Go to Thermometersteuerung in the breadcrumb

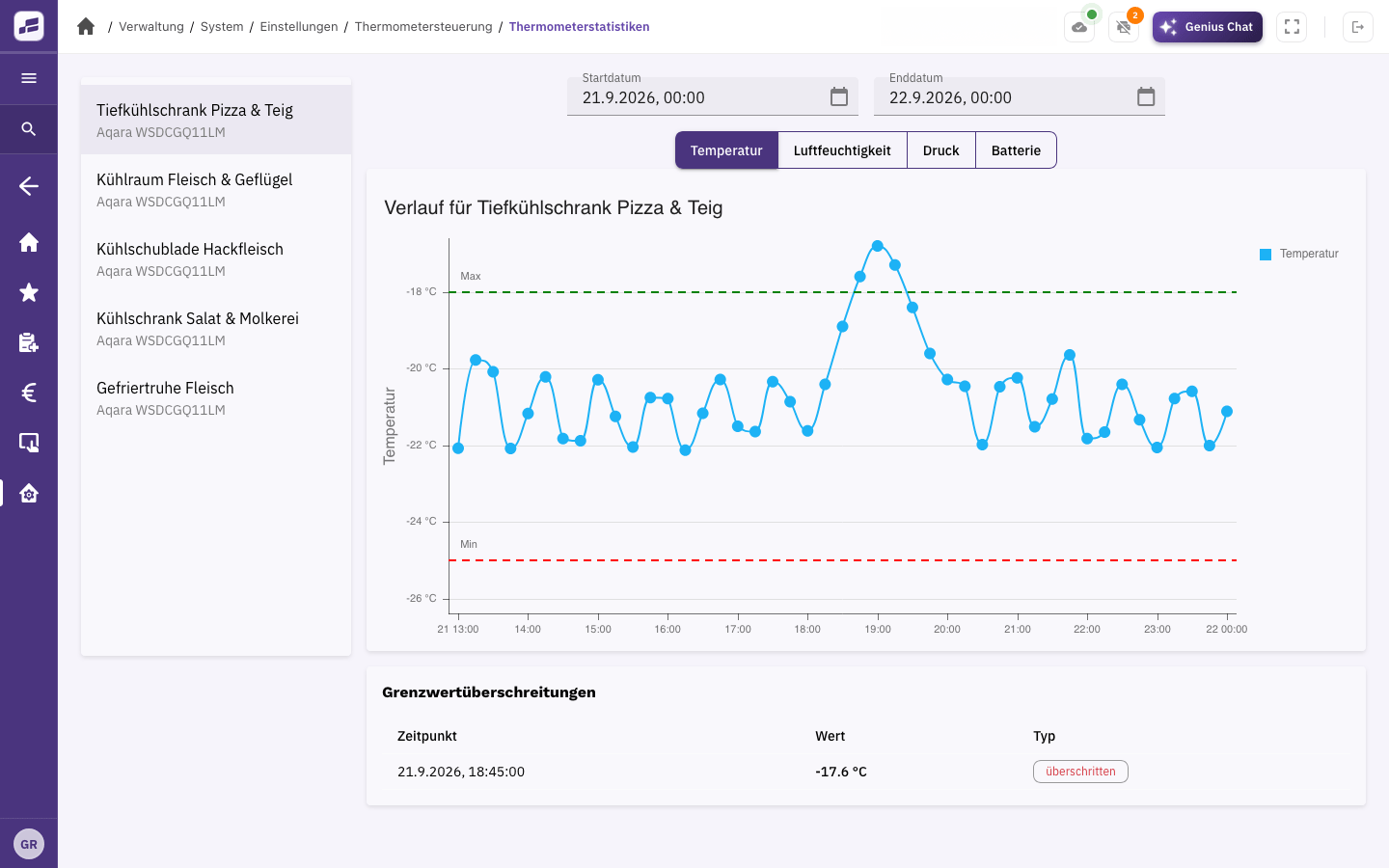coord(423,27)
